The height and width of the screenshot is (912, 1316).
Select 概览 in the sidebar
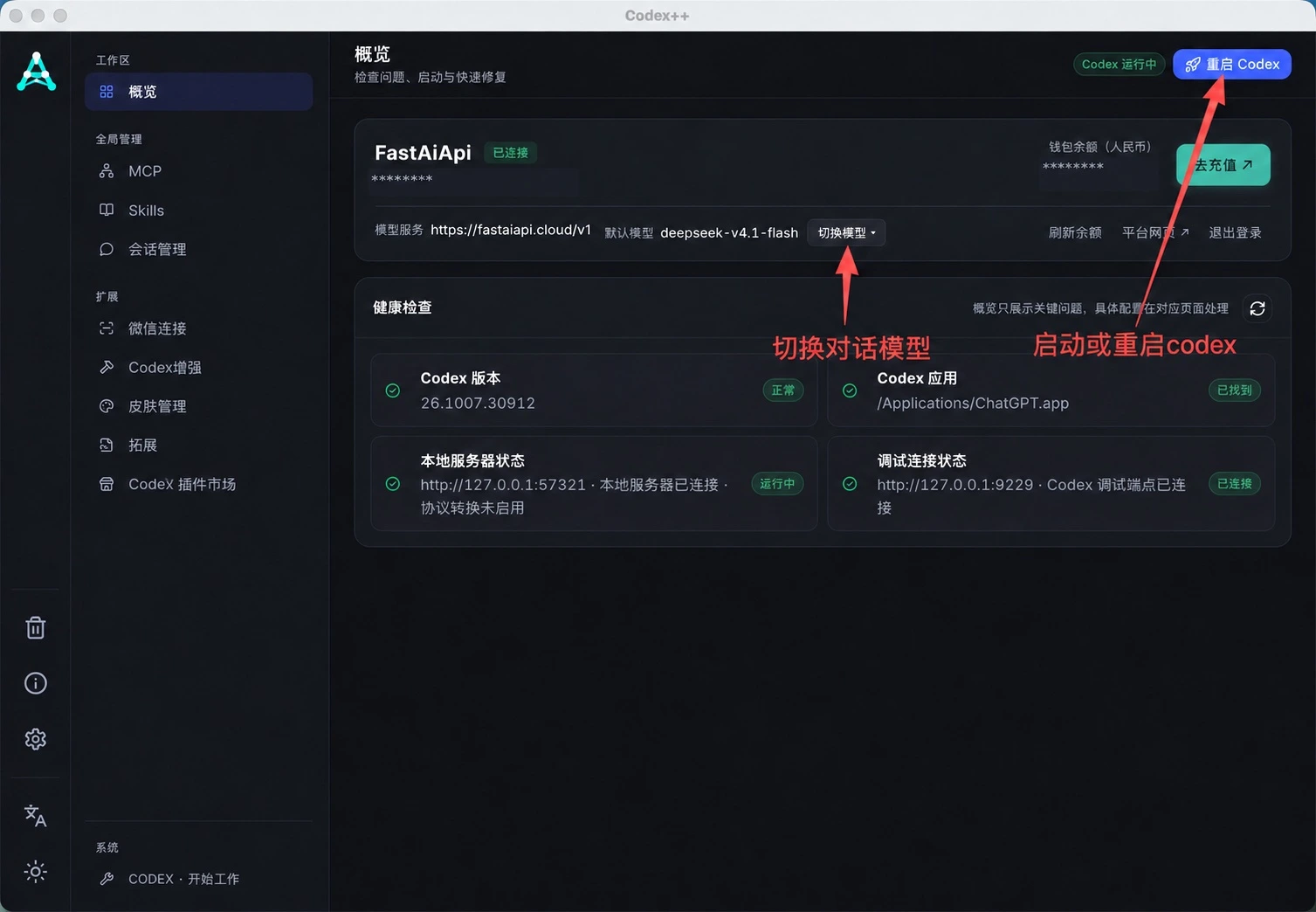click(x=198, y=92)
